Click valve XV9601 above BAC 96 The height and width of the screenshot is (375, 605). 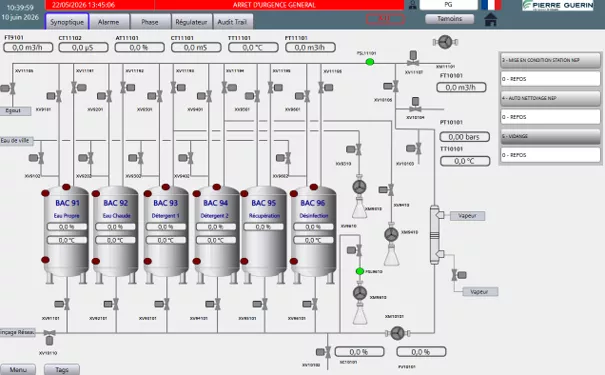302,96
